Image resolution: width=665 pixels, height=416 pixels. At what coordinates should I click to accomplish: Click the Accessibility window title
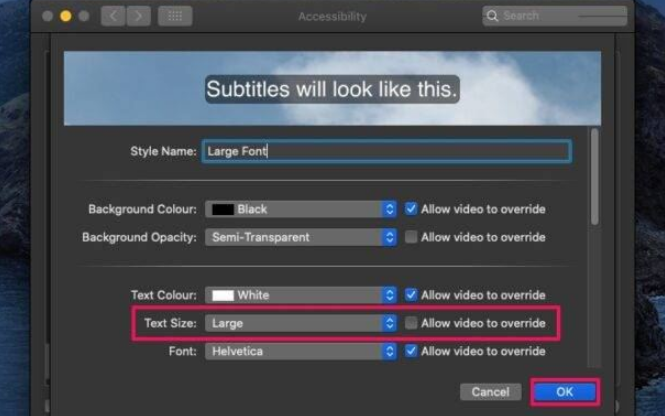tap(332, 17)
